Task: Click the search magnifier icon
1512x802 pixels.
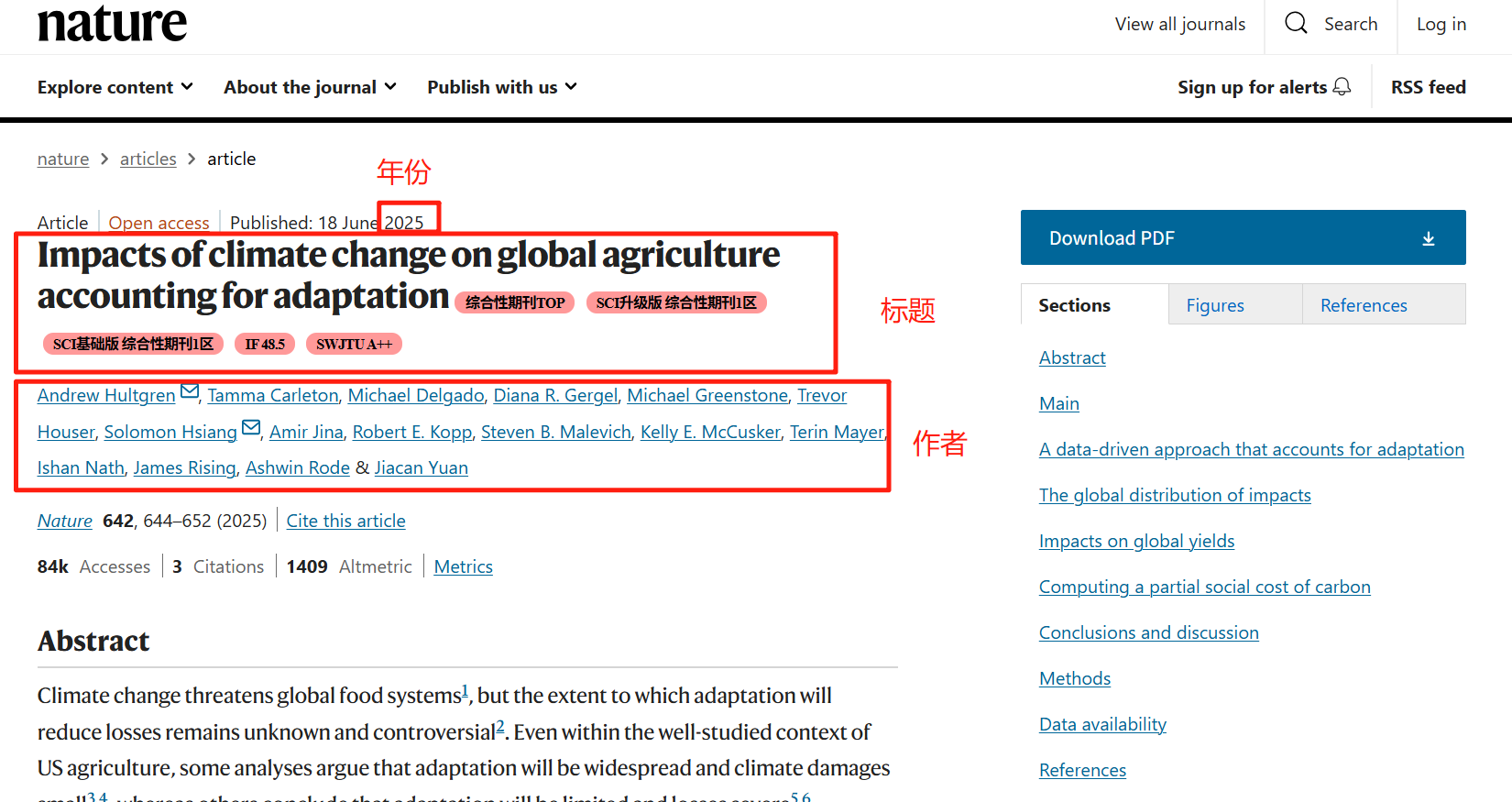Action: [1296, 23]
